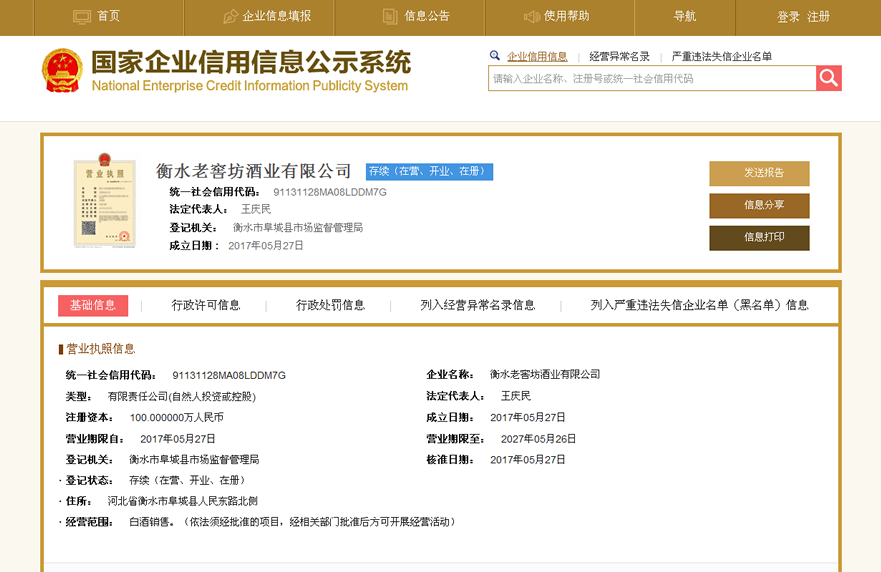Click the expiry date 2027年05月26日

[x=538, y=439]
